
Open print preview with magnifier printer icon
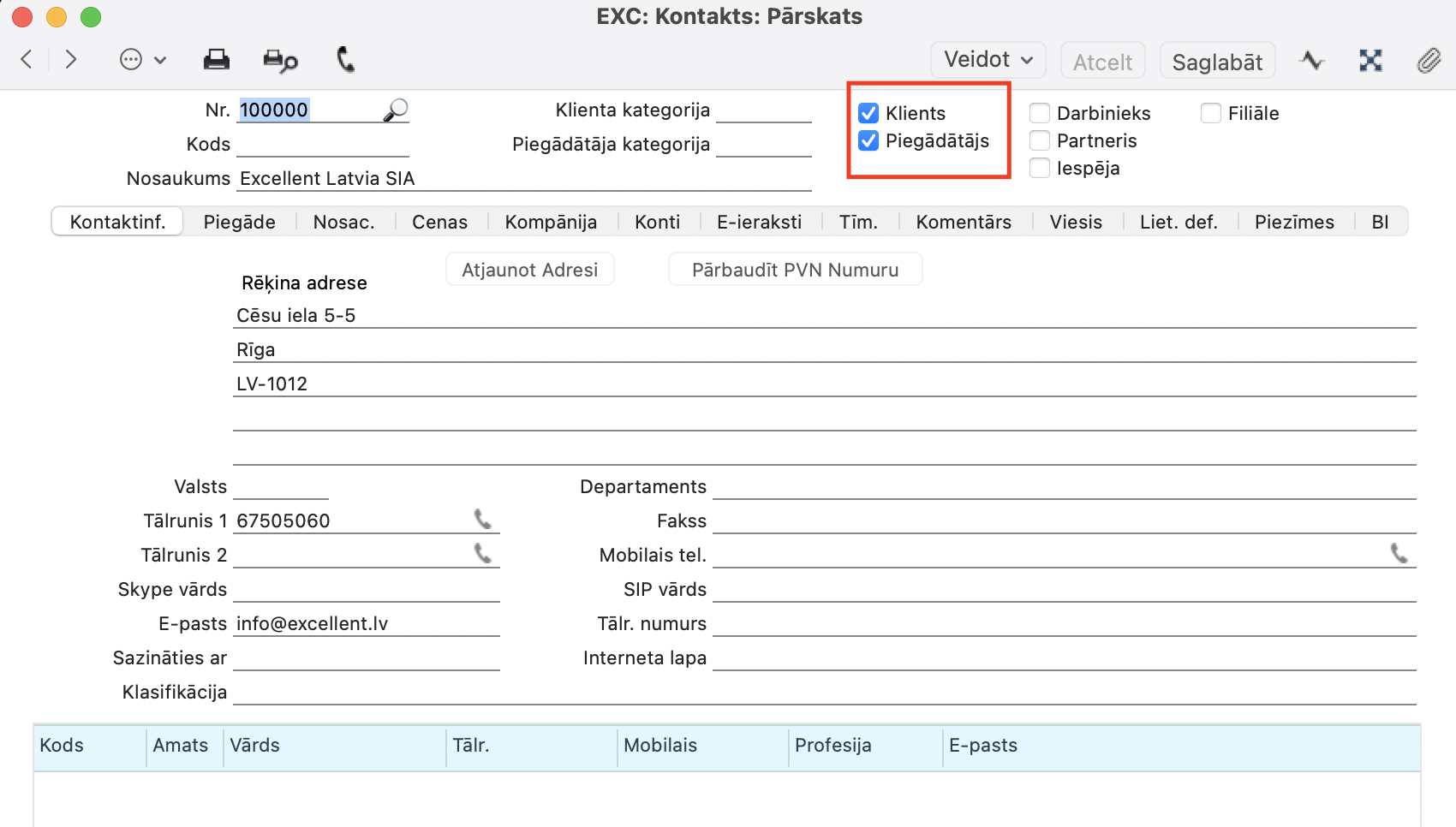[x=280, y=60]
